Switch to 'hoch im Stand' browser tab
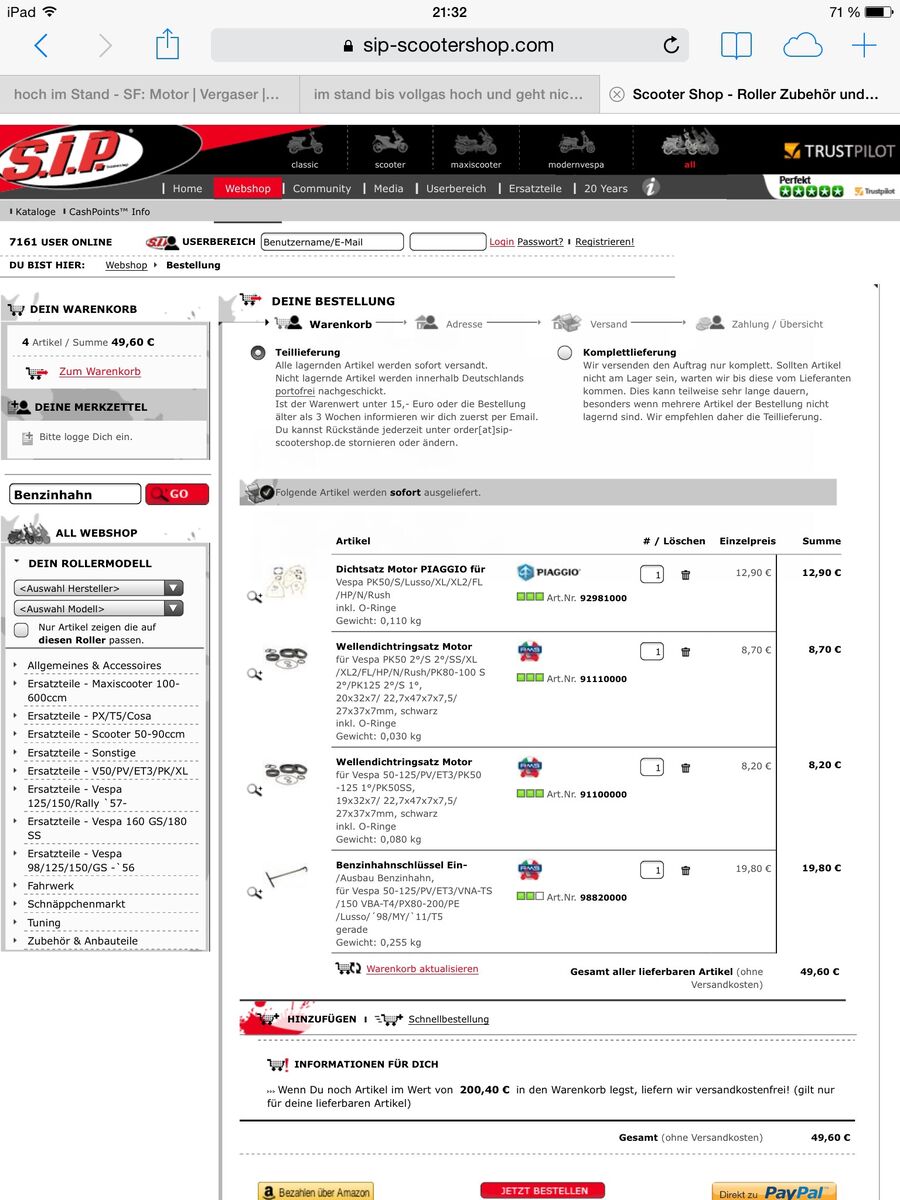The image size is (900, 1200). pos(148,95)
